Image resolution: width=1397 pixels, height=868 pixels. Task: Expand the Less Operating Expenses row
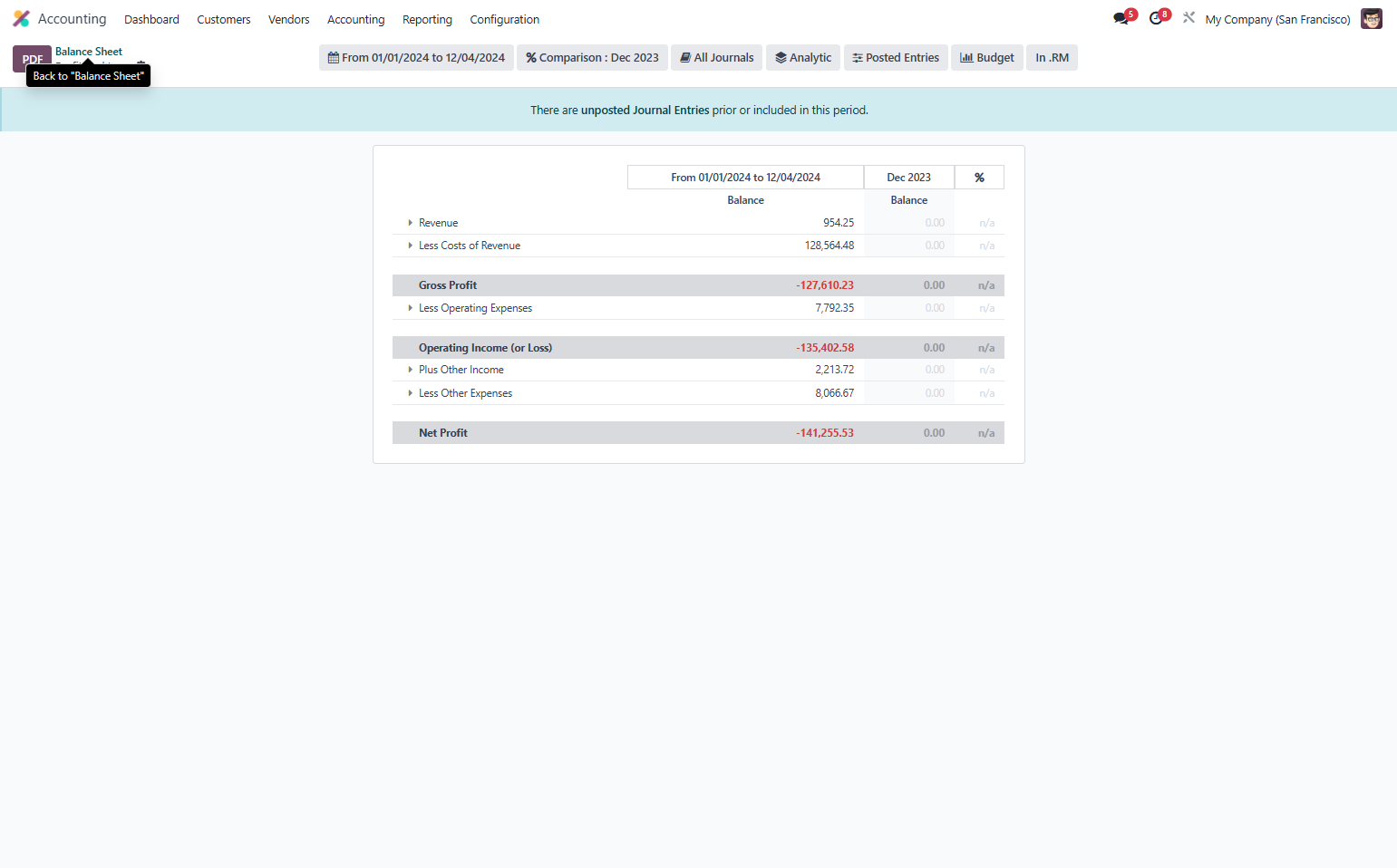pos(410,308)
